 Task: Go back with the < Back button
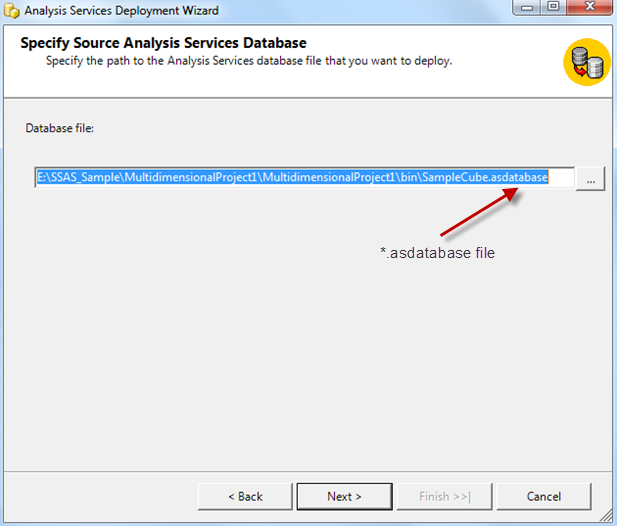coord(245,496)
